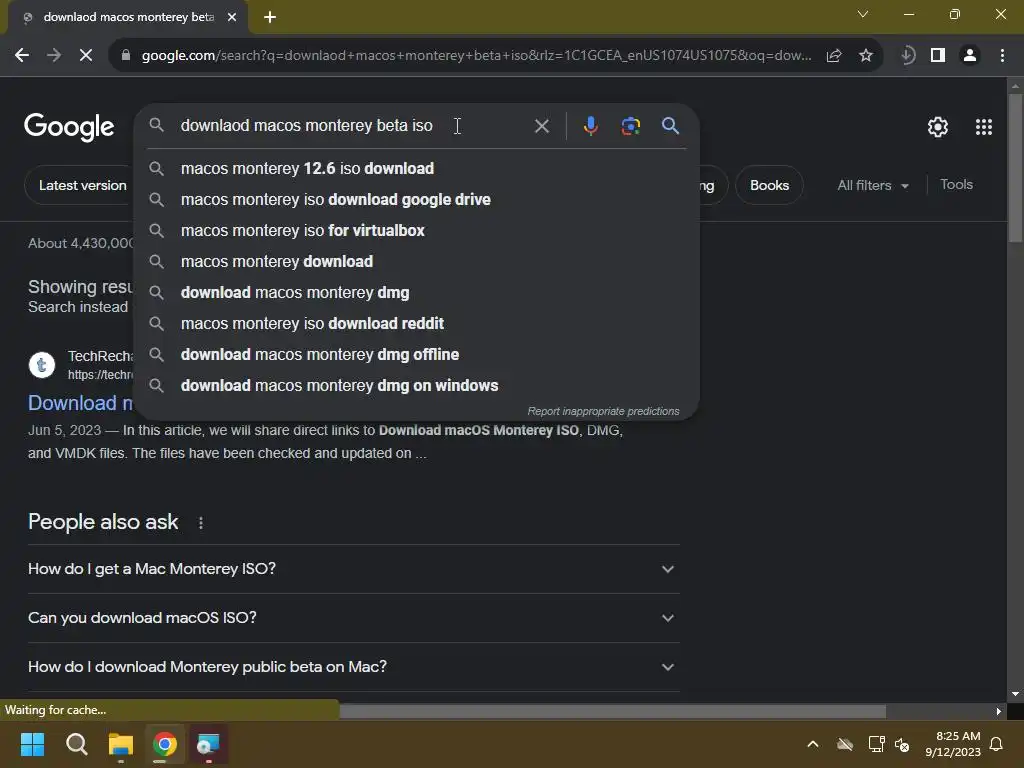The image size is (1024, 768).
Task: Apply the 'Latest version' filter chip
Action: point(78,185)
